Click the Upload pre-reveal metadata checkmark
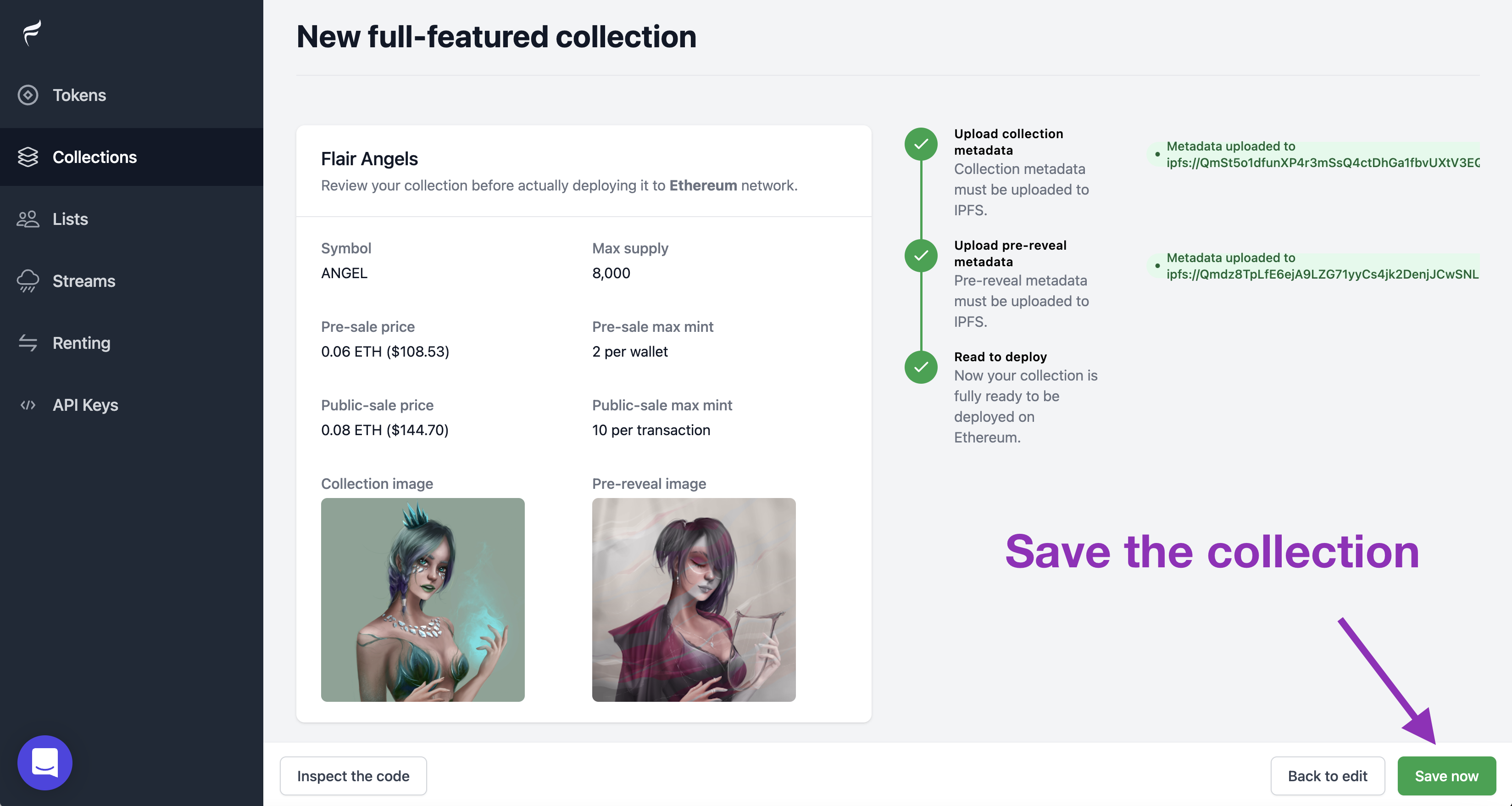The height and width of the screenshot is (806, 1512). pos(921,256)
